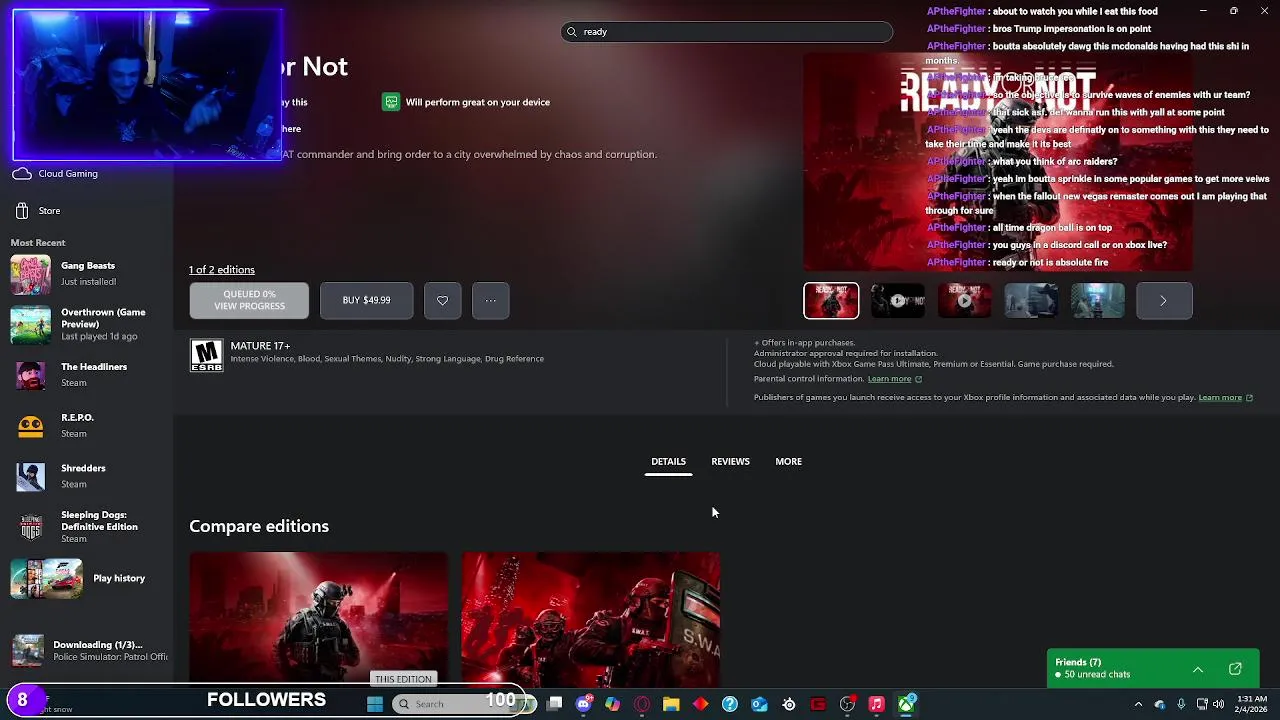
Task: Click Queued 0% View Progress button
Action: pyautogui.click(x=249, y=300)
